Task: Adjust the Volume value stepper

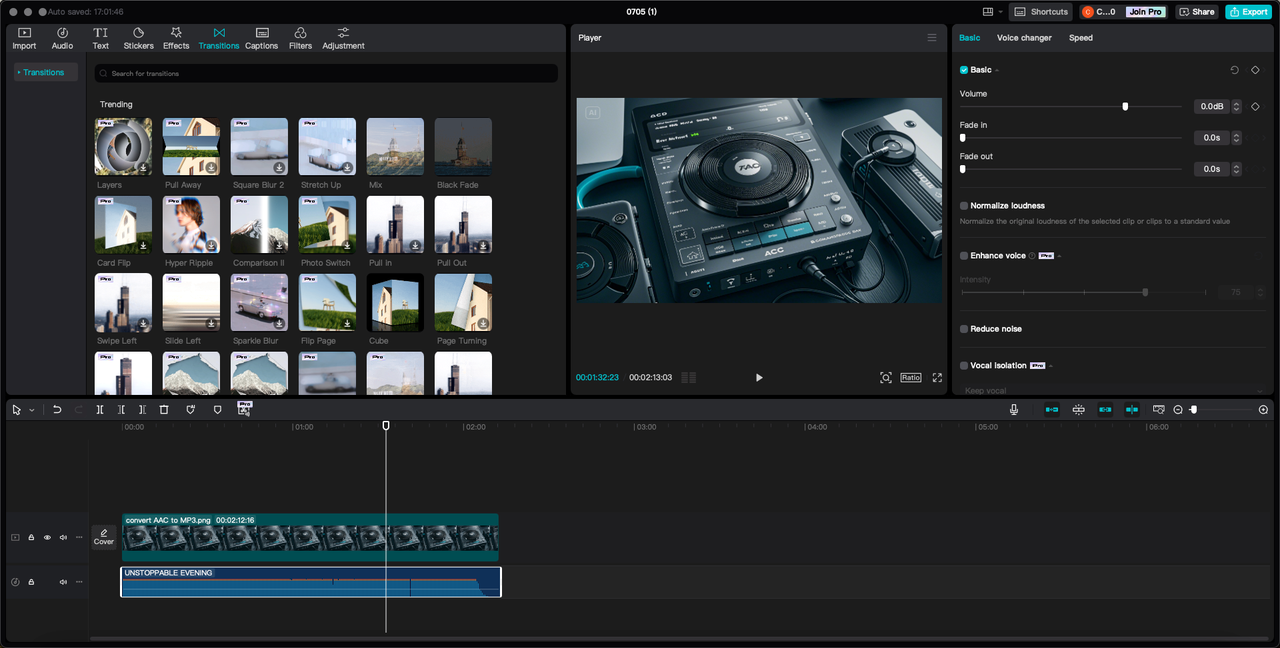Action: (1237, 106)
